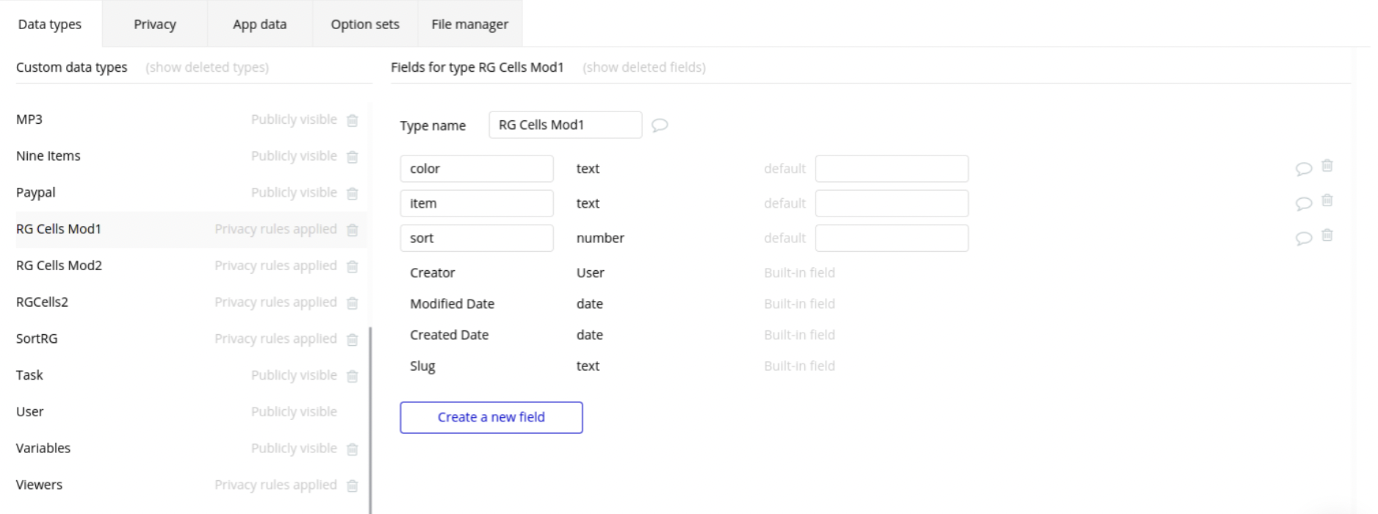Image resolution: width=1378 pixels, height=514 pixels.
Task: Show deleted fields link
Action: (x=644, y=68)
